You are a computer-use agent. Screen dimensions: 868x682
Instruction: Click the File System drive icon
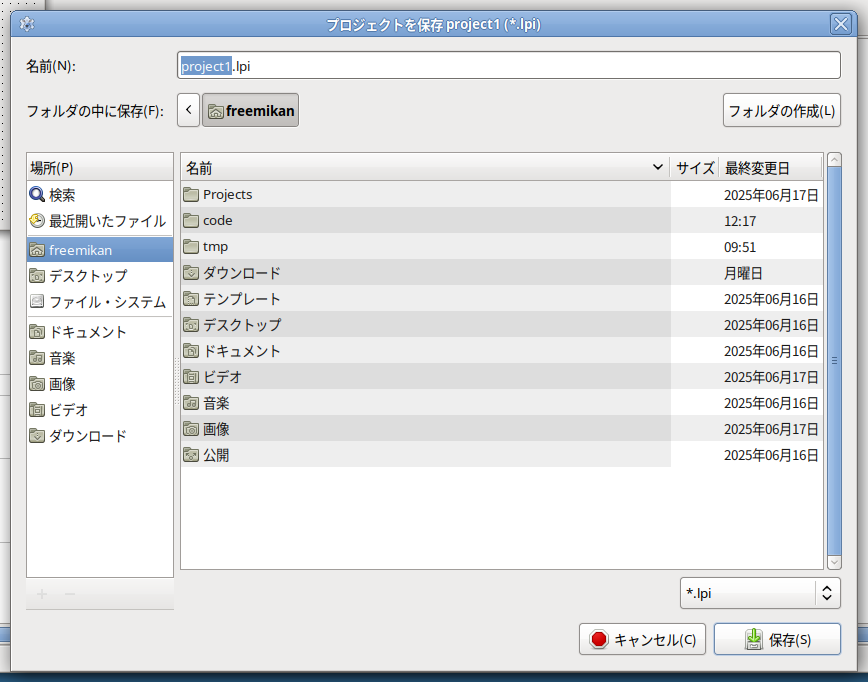pos(37,301)
